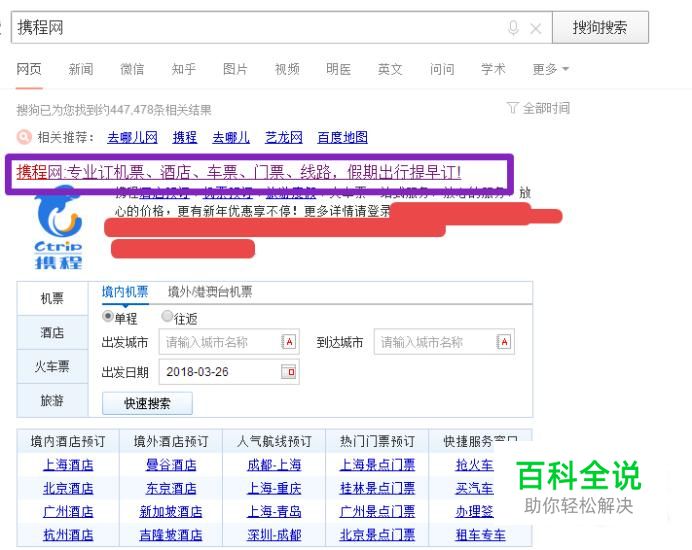Screen dimensions: 692x550
Task: Open 租车专车 link
Action: [x=480, y=535]
